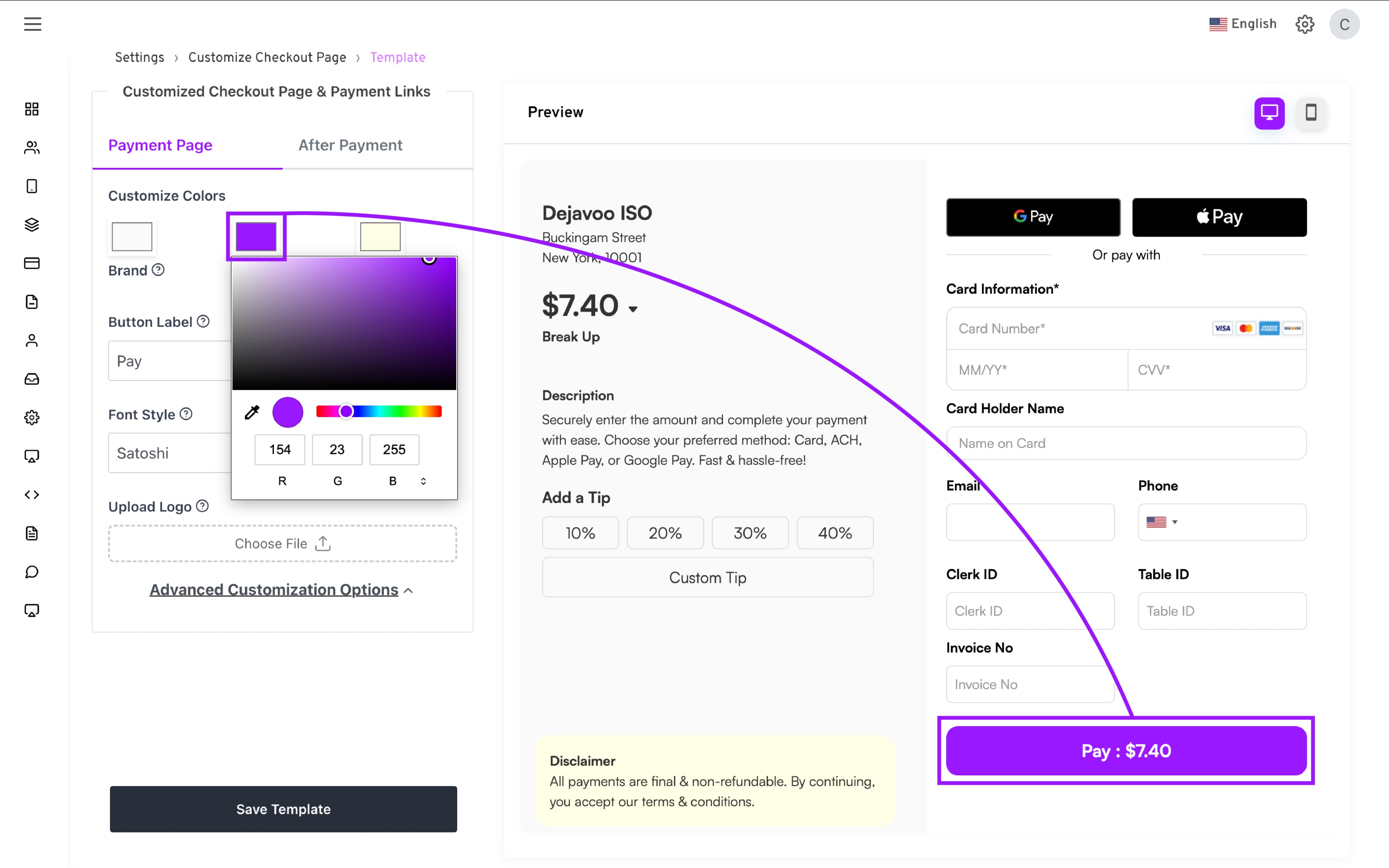Image resolution: width=1389 pixels, height=868 pixels.
Task: Expand the $7.40 amount break up arrow
Action: (633, 309)
